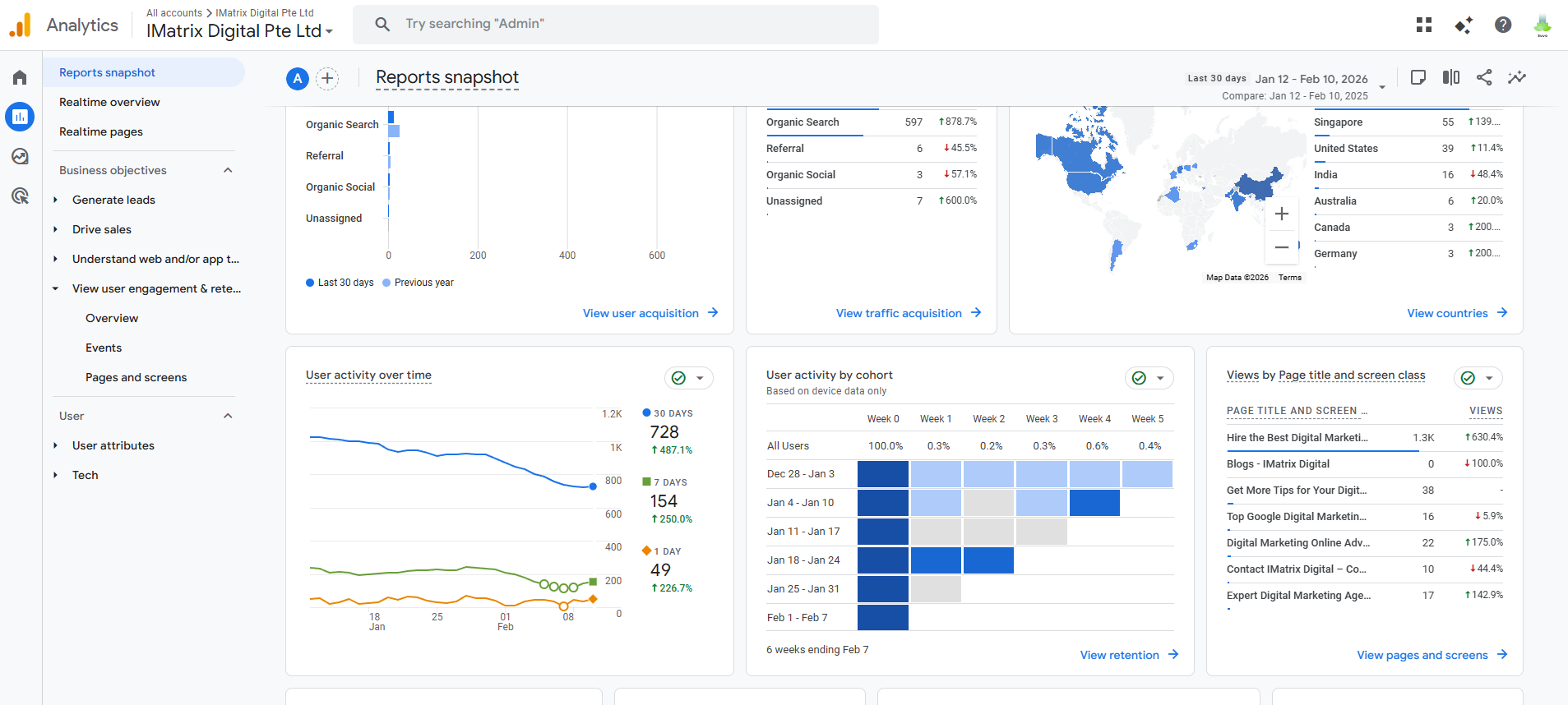1568x705 pixels.
Task: Open the Insights sparkline icon
Action: click(x=1517, y=77)
